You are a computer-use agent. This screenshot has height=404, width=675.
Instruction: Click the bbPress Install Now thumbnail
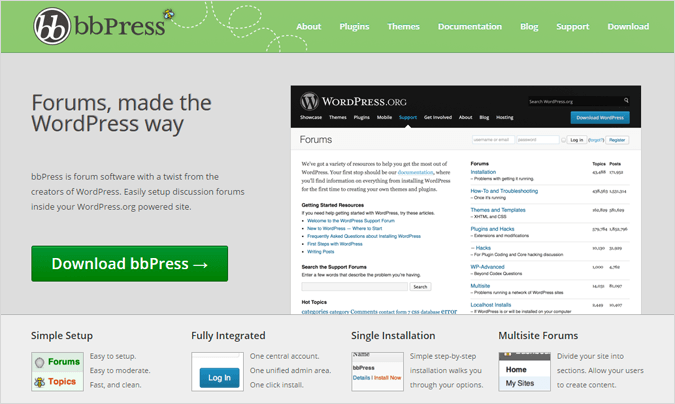(377, 372)
